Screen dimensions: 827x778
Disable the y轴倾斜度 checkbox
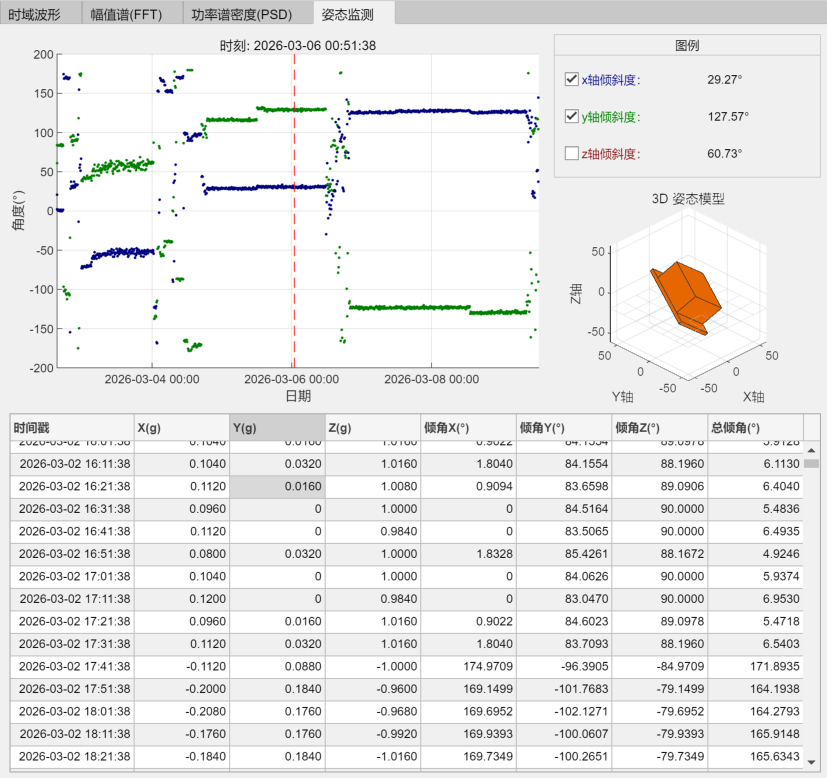coord(571,116)
